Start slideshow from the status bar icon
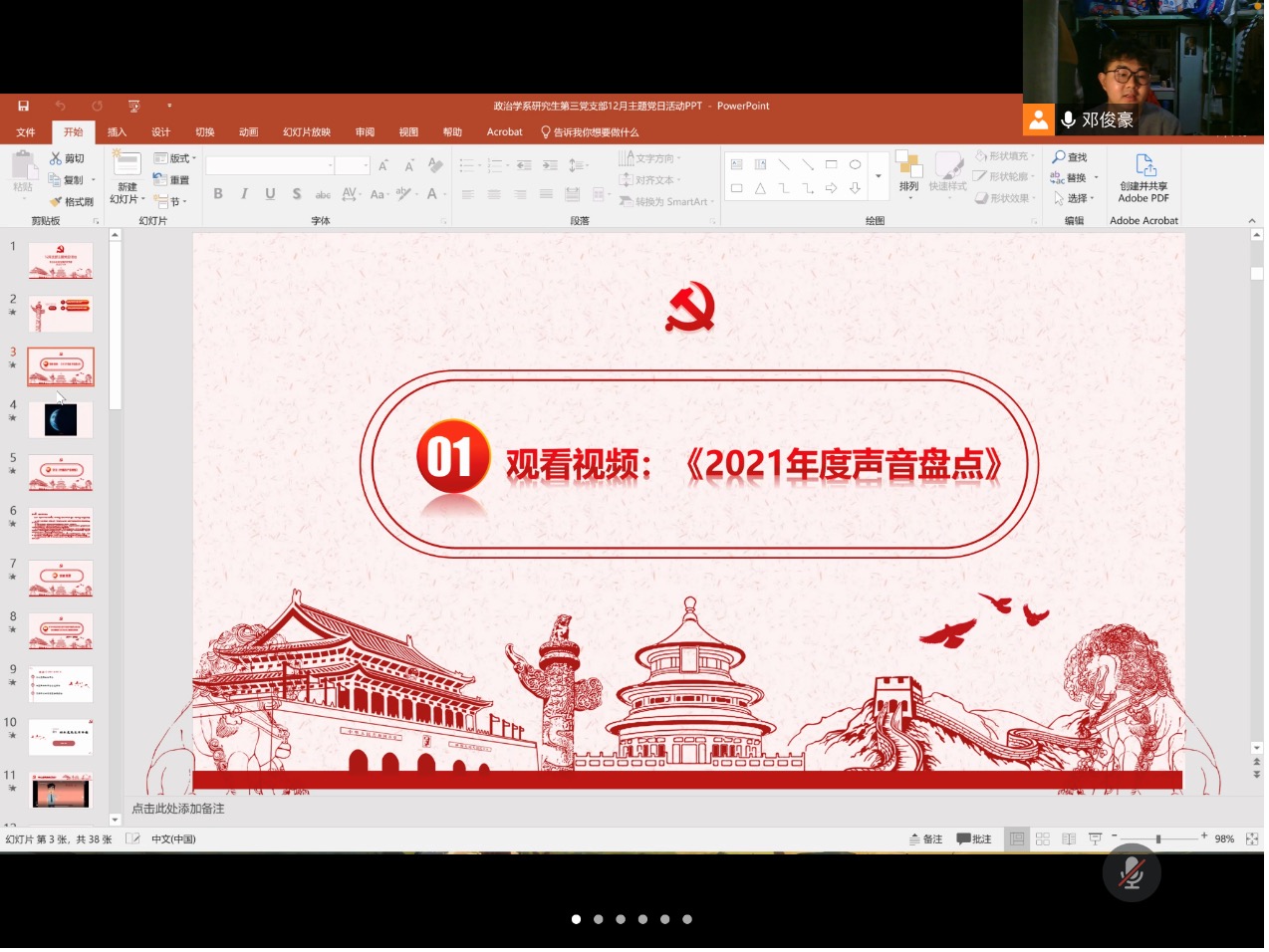The height and width of the screenshot is (952, 1269). [1095, 839]
